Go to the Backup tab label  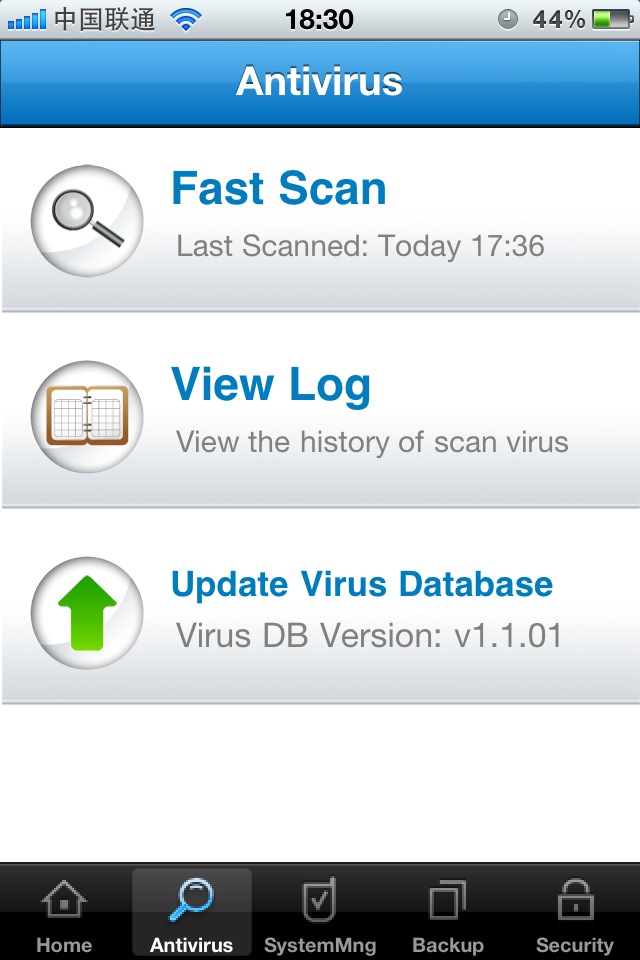tap(448, 945)
